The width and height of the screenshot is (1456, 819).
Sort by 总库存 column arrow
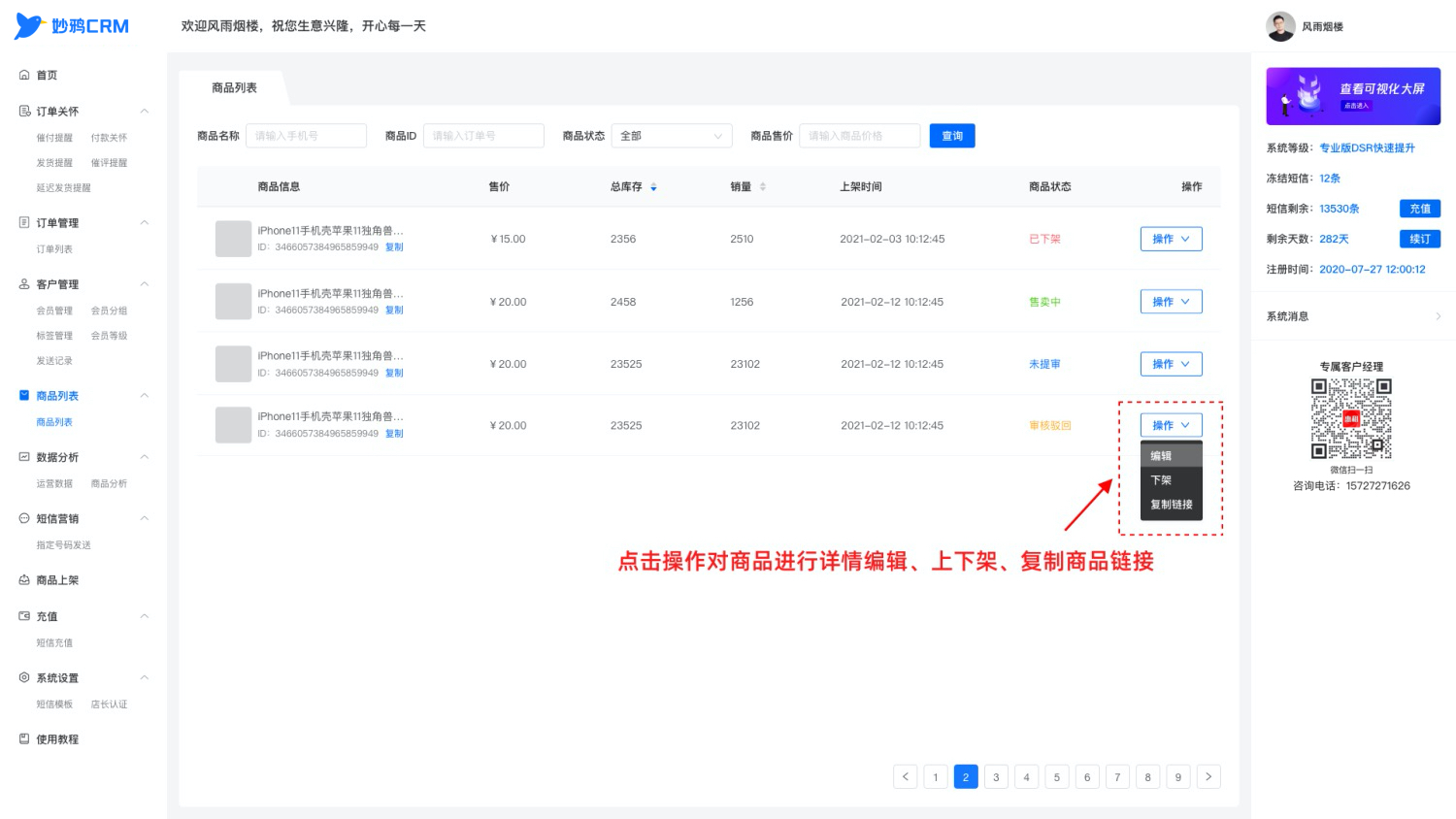click(653, 187)
